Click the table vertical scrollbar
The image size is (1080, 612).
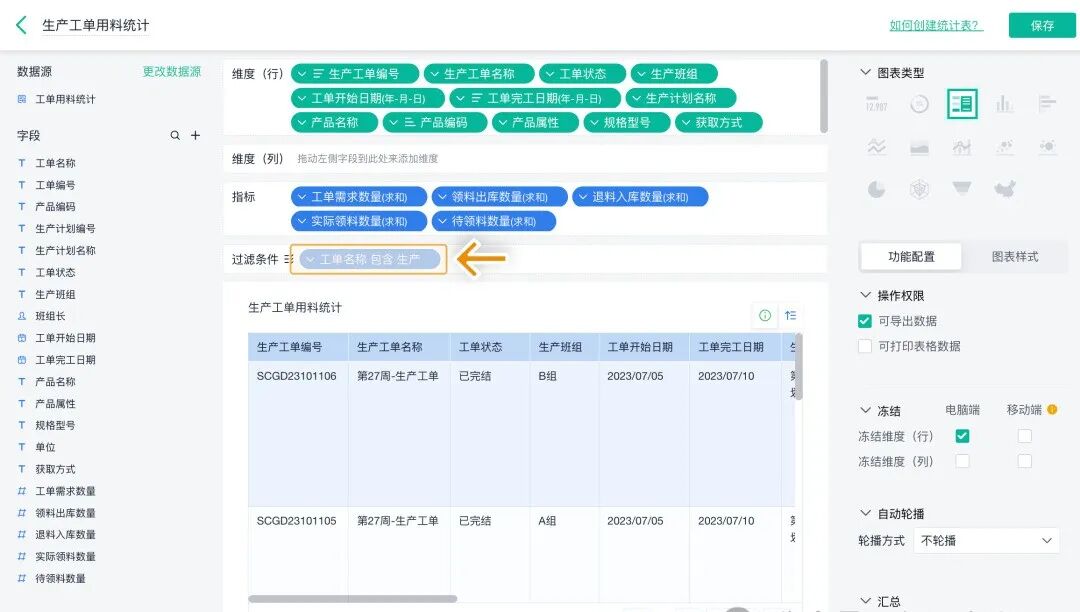click(799, 366)
